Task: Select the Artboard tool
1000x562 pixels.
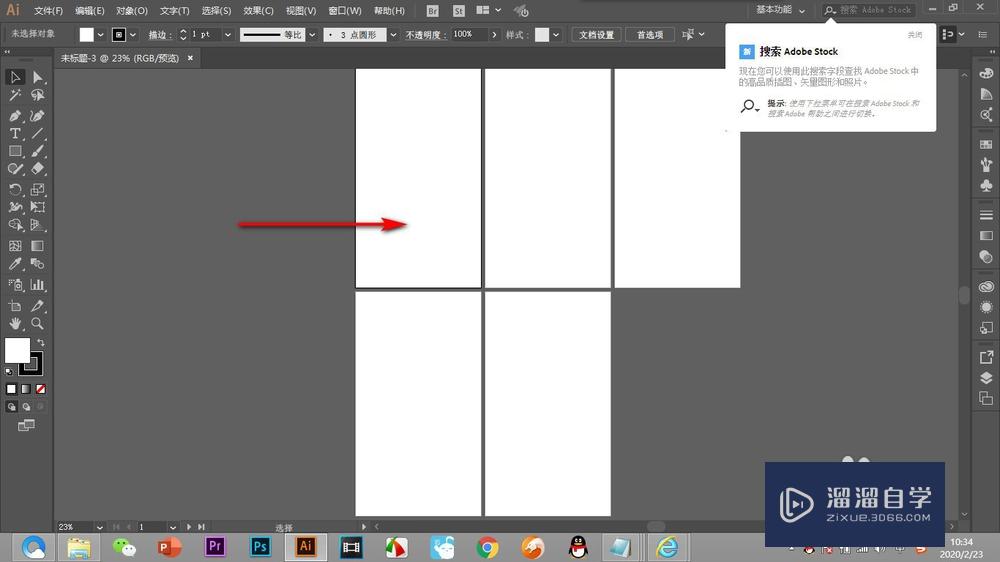Action: pyautogui.click(x=15, y=306)
